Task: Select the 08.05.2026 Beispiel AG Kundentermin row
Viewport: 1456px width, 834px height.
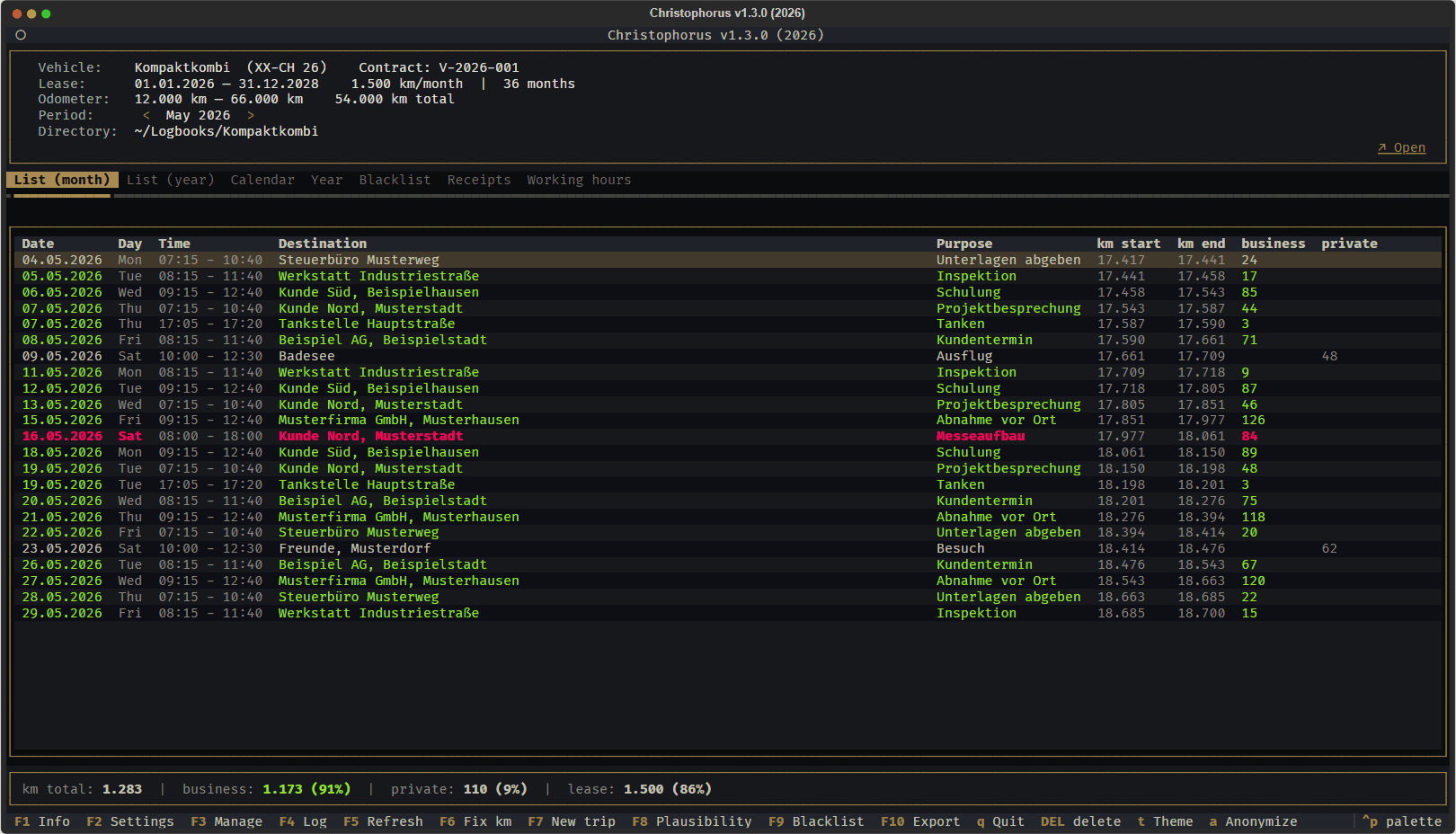Action: pos(728,340)
